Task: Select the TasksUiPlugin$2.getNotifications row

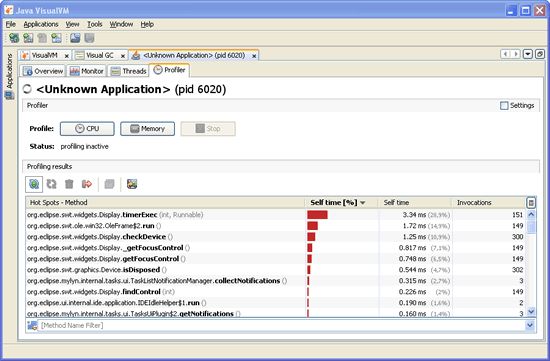Action: click(276, 313)
